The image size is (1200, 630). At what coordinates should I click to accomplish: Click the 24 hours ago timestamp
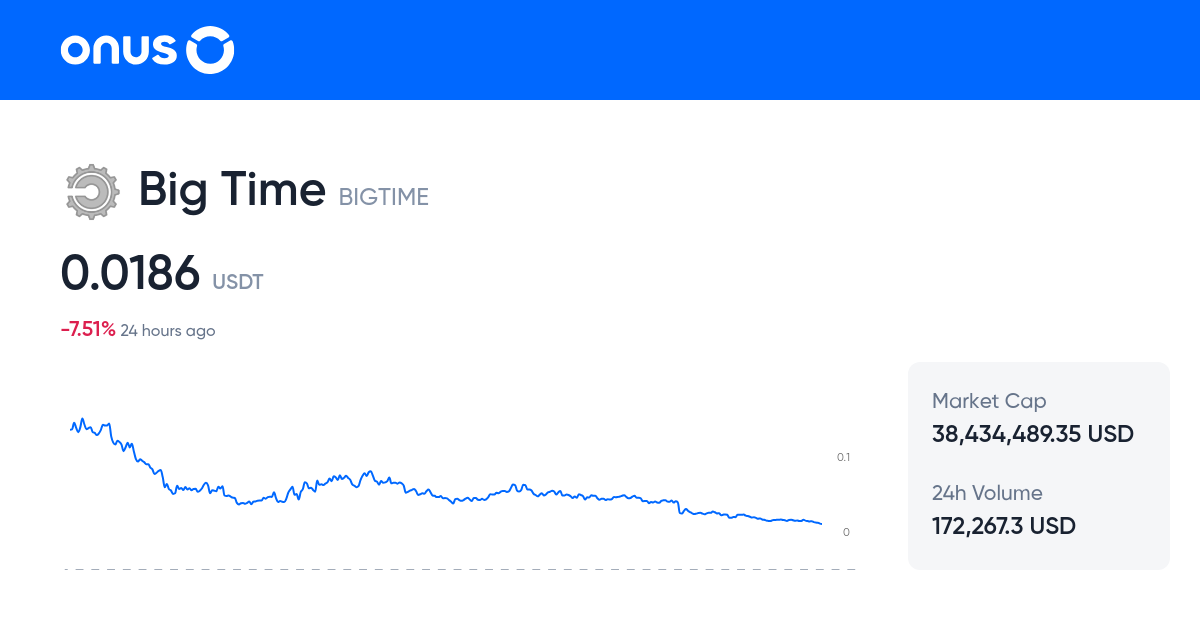coord(168,330)
